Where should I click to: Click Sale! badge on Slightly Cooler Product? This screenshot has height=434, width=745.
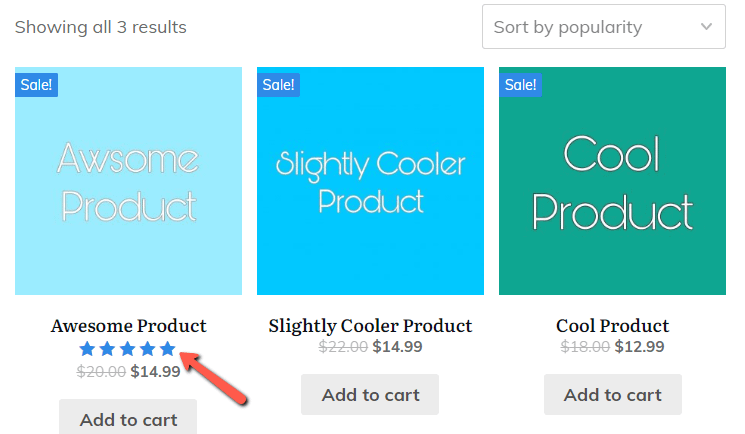click(x=278, y=85)
